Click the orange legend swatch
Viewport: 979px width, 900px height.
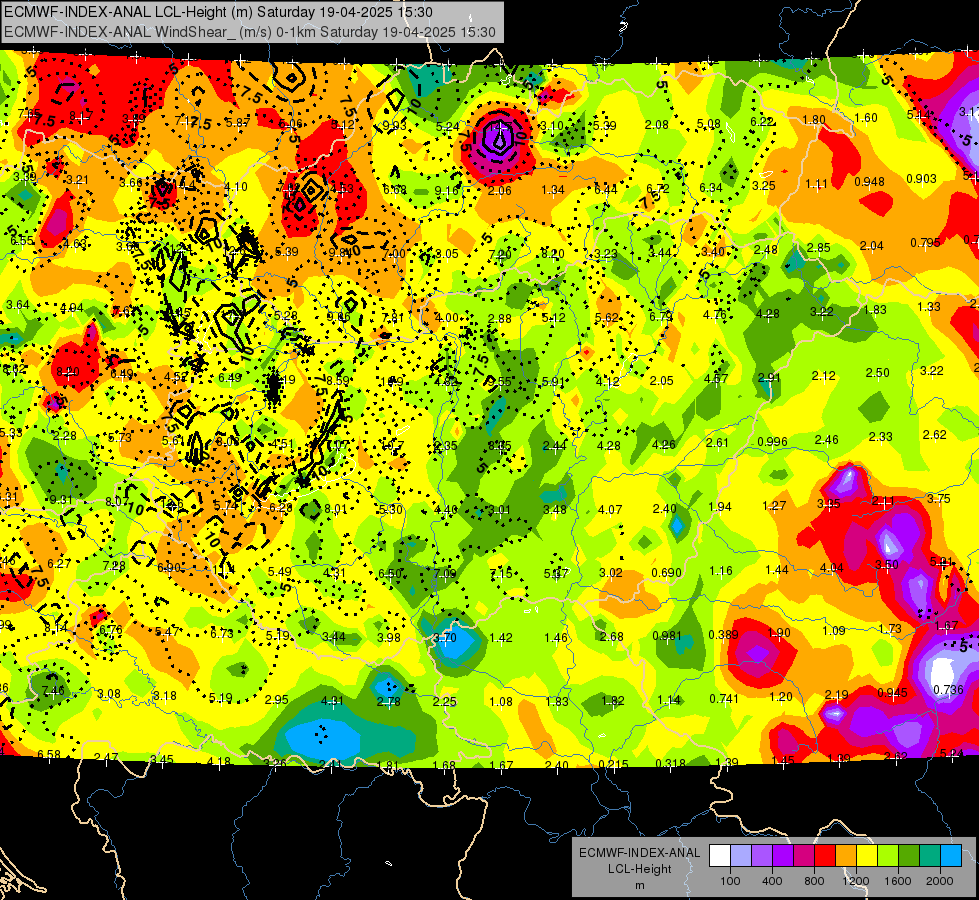pos(846,856)
